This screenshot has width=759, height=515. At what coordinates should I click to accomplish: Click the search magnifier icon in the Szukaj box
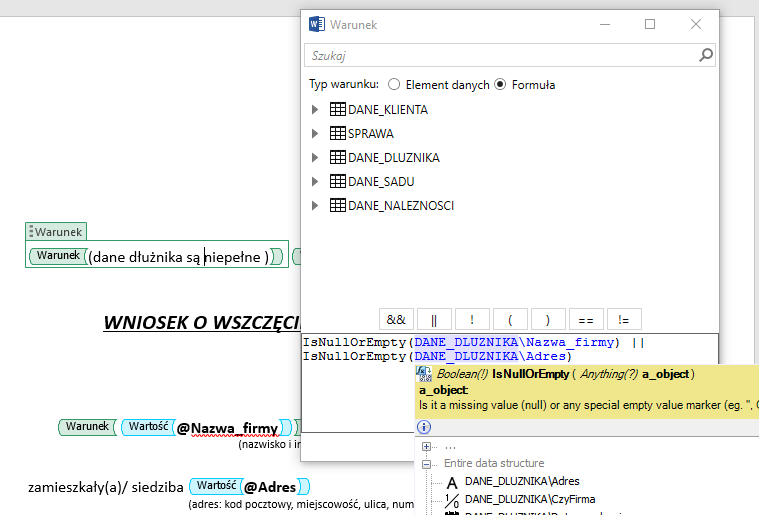[x=706, y=55]
